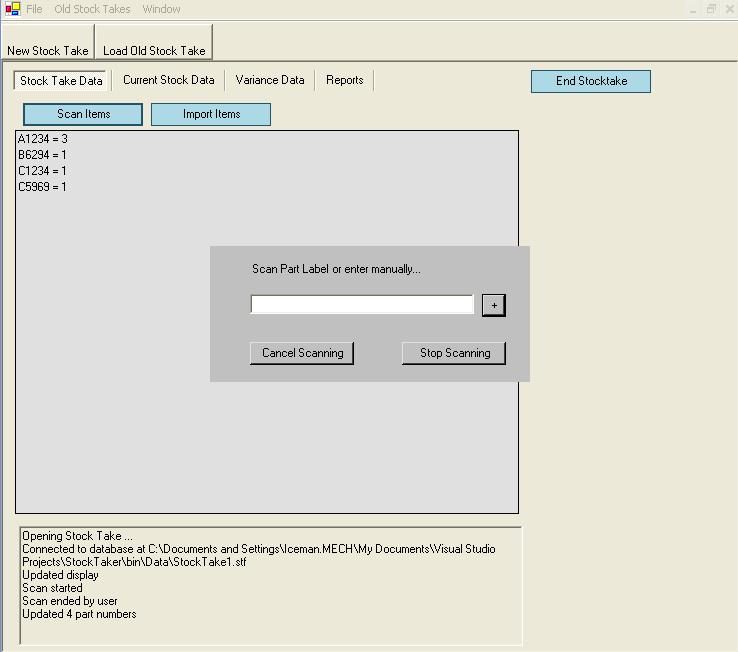Open the Old Stock Takes menu

(92, 9)
